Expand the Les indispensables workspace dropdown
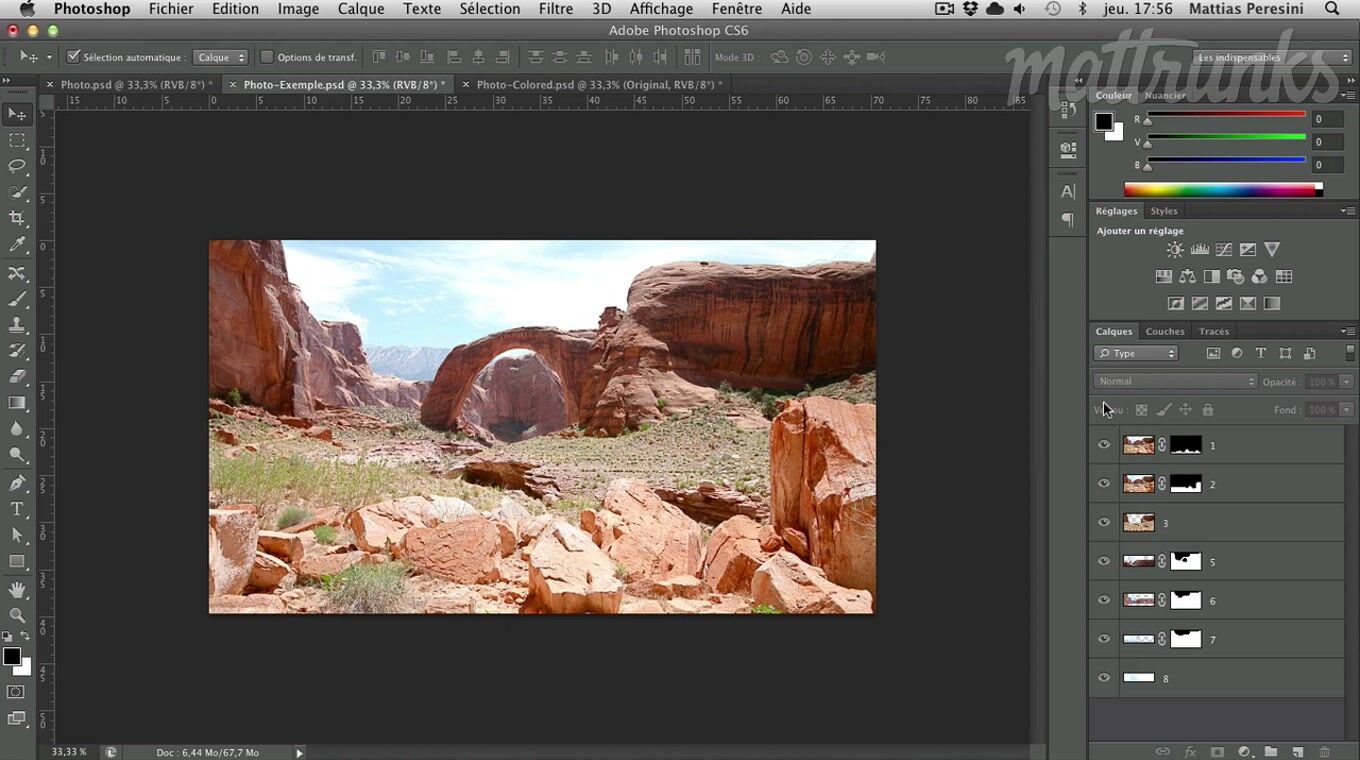Image resolution: width=1360 pixels, height=760 pixels. [x=1271, y=58]
